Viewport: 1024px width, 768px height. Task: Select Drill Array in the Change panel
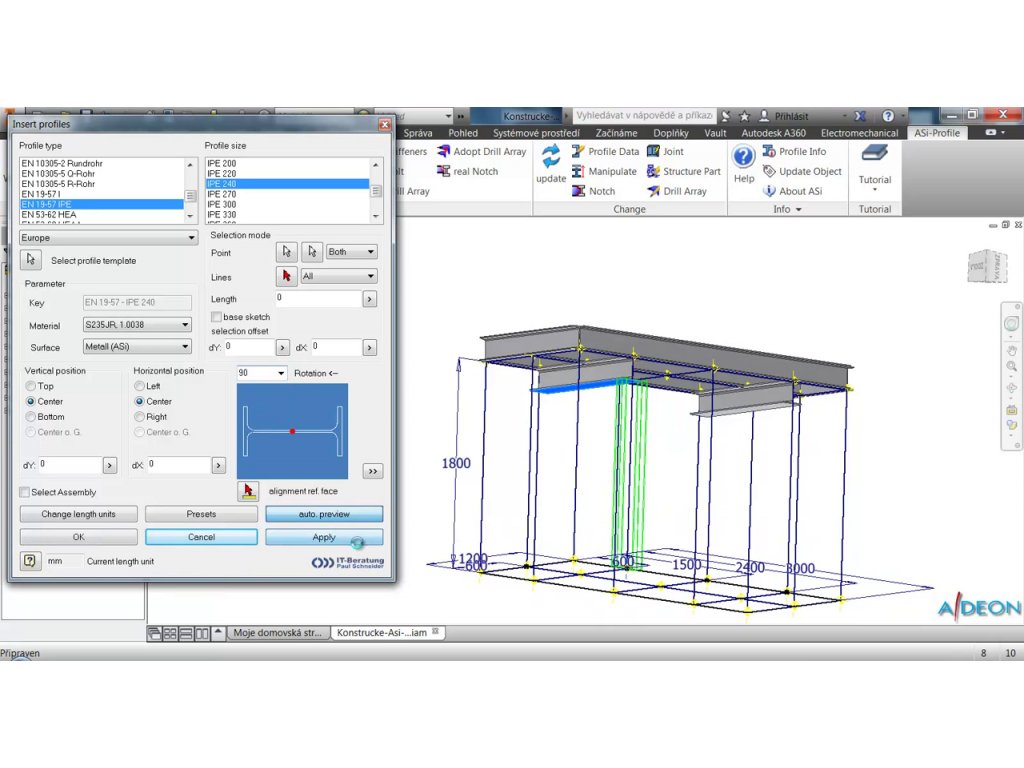(x=677, y=191)
